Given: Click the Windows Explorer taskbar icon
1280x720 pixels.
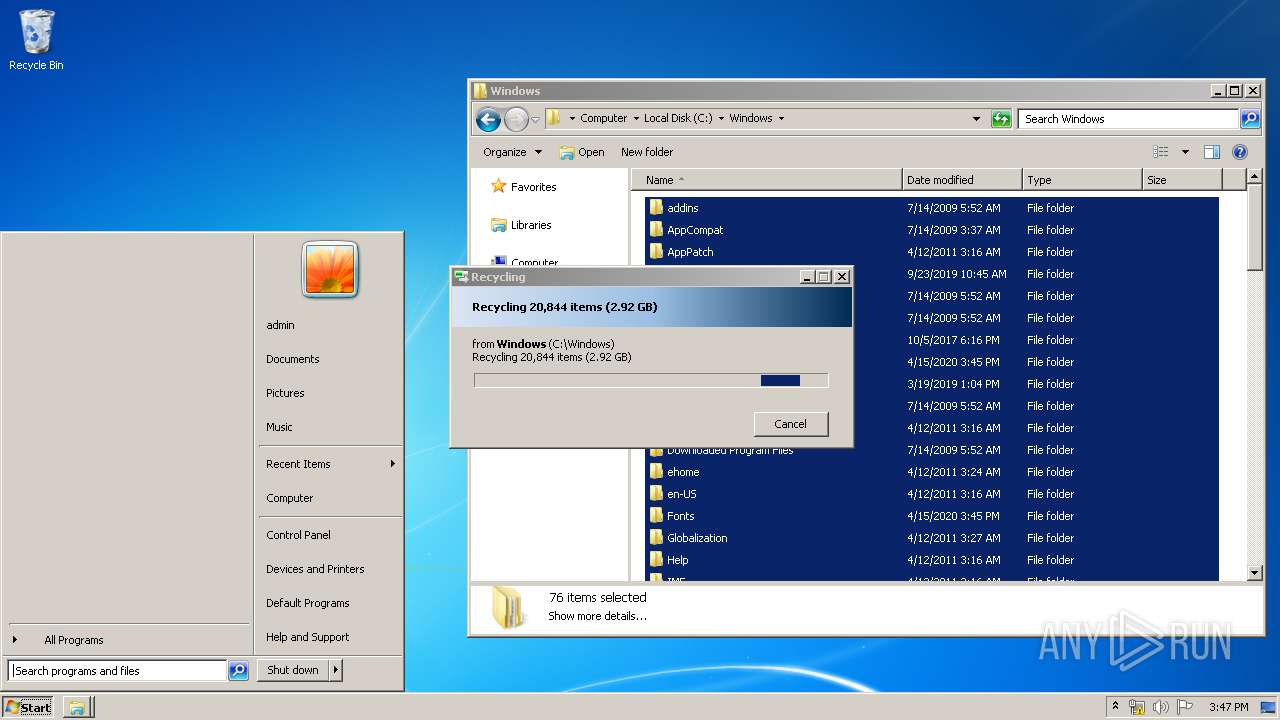Looking at the screenshot, I should (x=78, y=707).
